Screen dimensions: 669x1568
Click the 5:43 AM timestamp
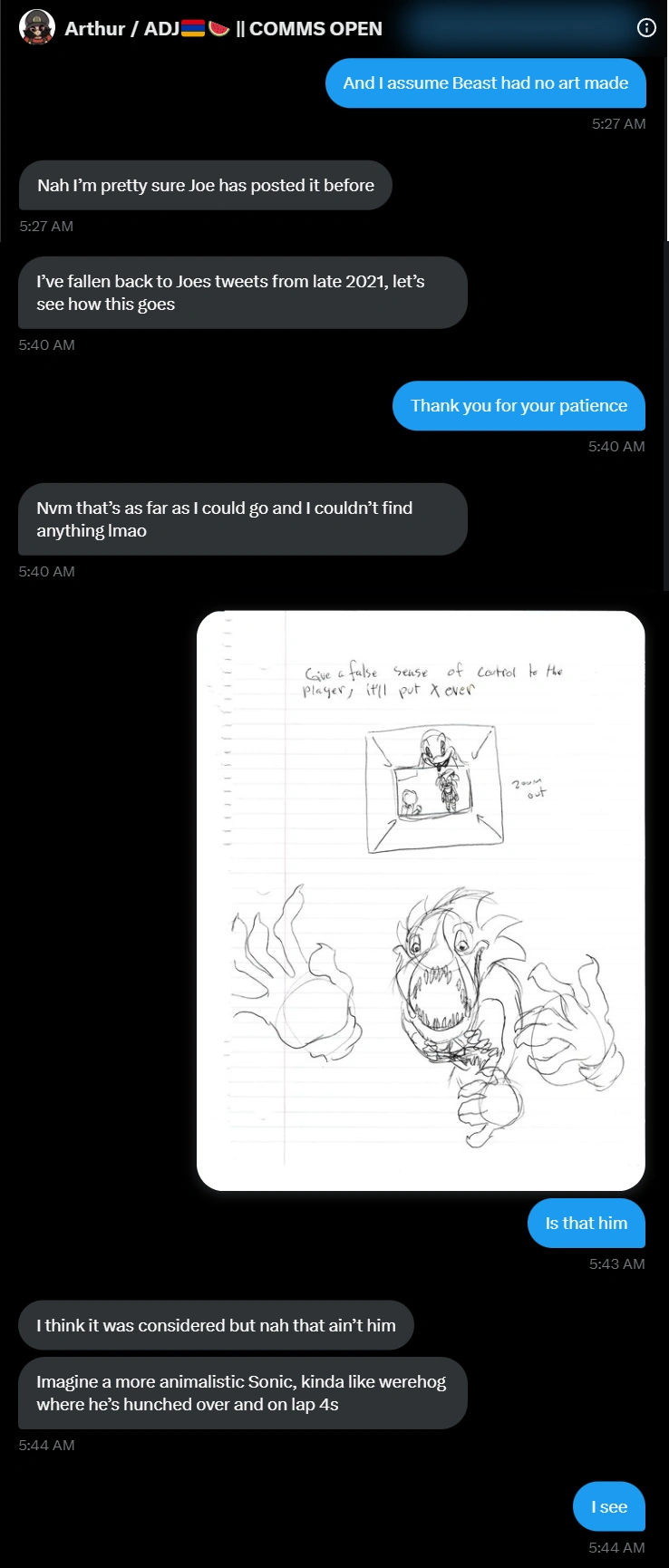click(x=616, y=1263)
